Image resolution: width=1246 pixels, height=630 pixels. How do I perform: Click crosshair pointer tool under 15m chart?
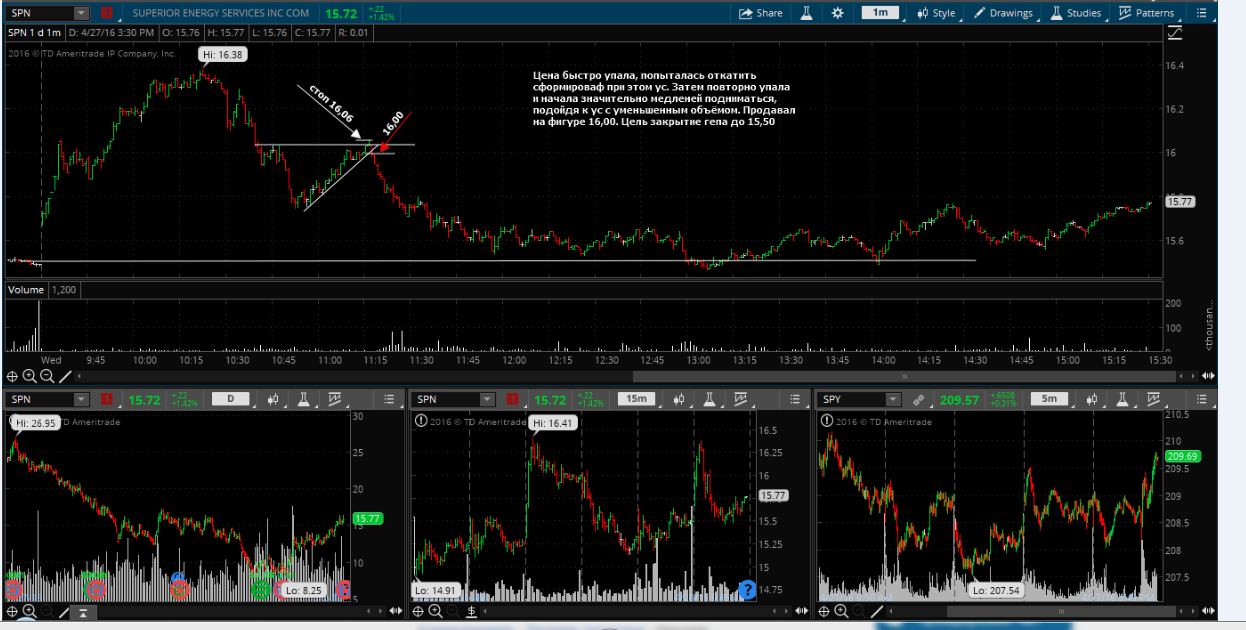click(x=419, y=611)
